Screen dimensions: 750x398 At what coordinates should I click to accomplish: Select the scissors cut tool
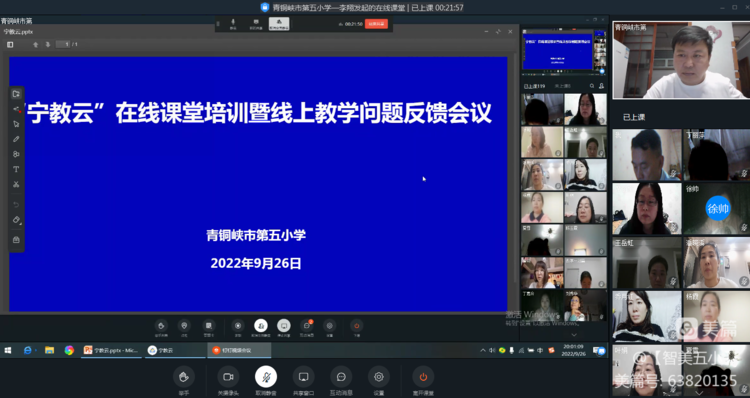[16, 184]
